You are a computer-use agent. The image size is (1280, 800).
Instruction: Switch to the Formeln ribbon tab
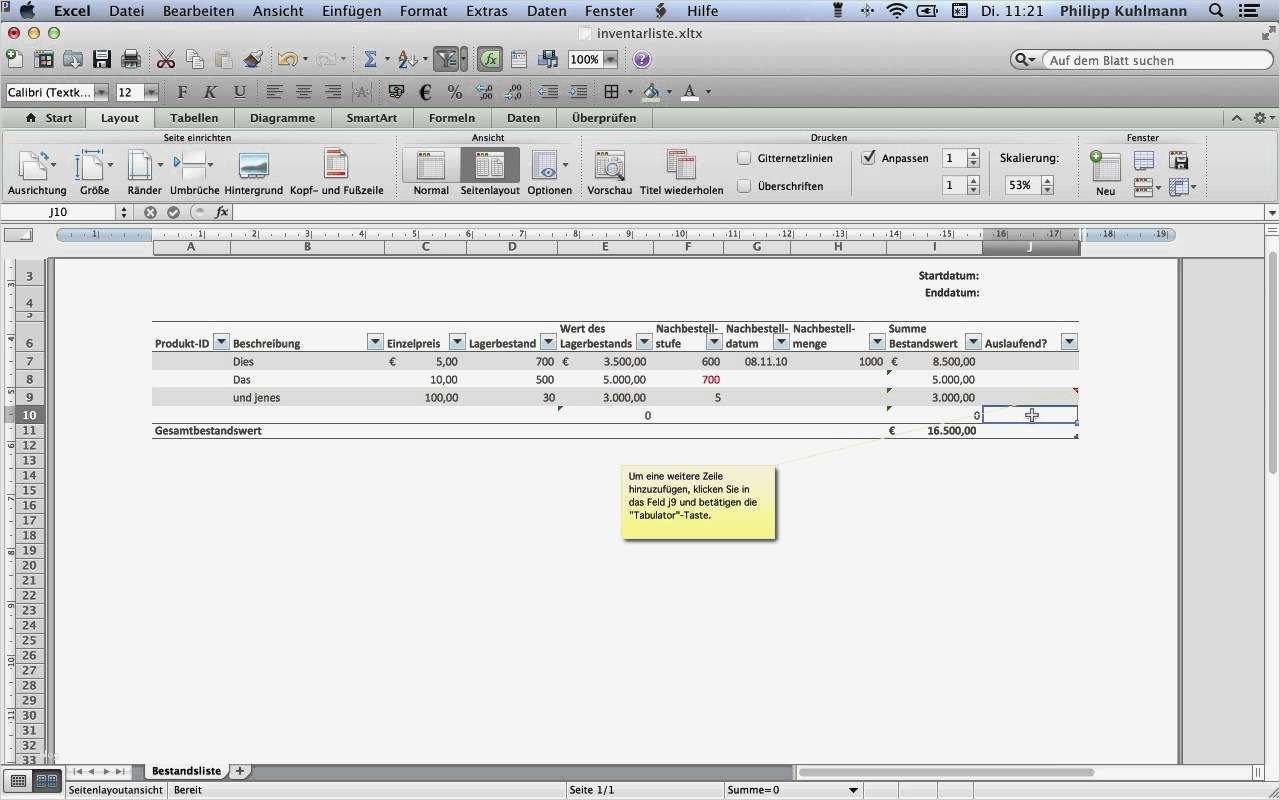coord(452,118)
